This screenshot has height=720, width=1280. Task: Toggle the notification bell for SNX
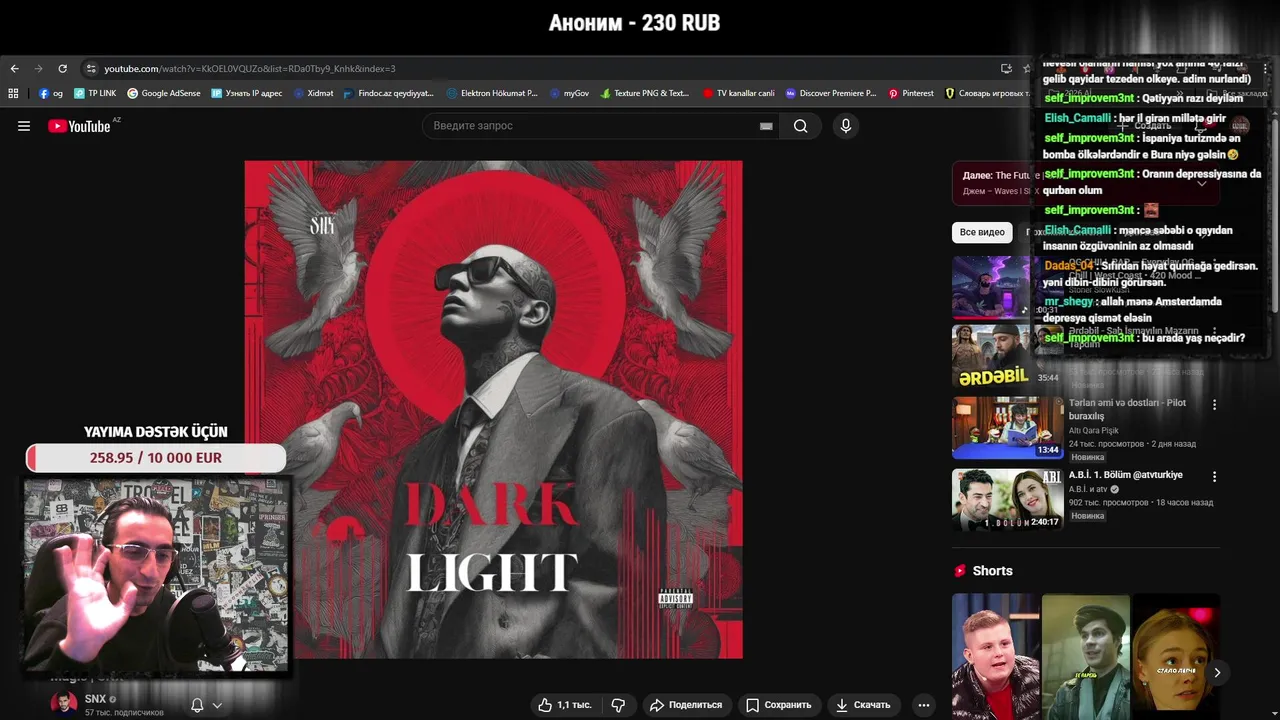click(x=197, y=705)
